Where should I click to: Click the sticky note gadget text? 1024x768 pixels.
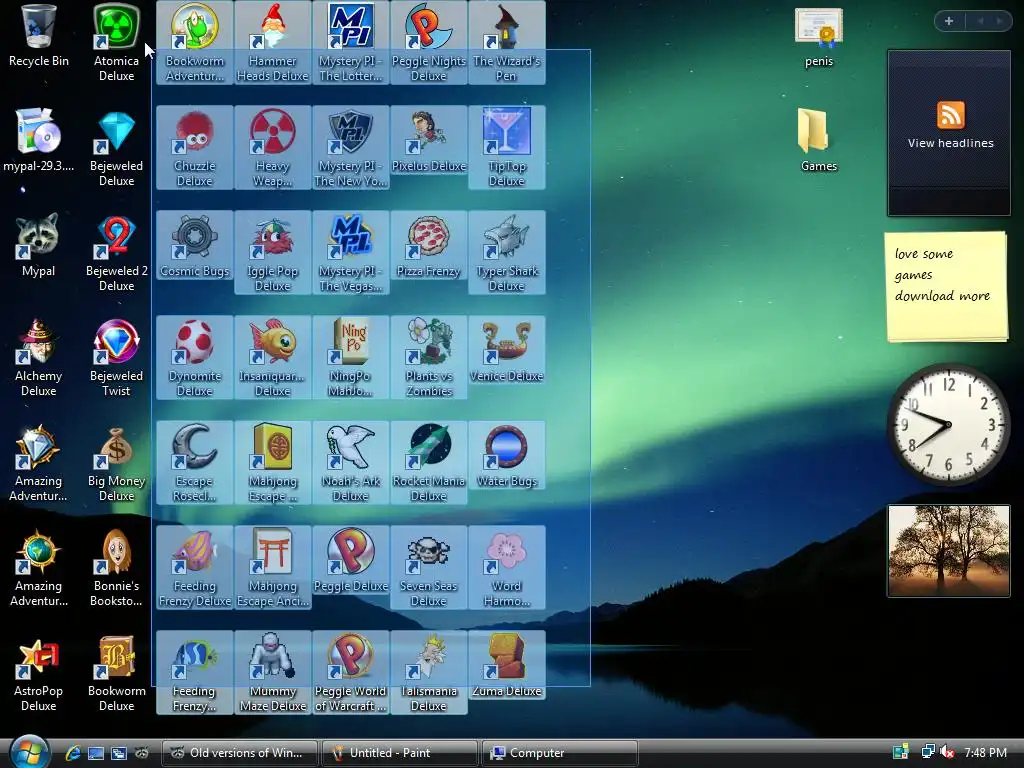(x=942, y=275)
